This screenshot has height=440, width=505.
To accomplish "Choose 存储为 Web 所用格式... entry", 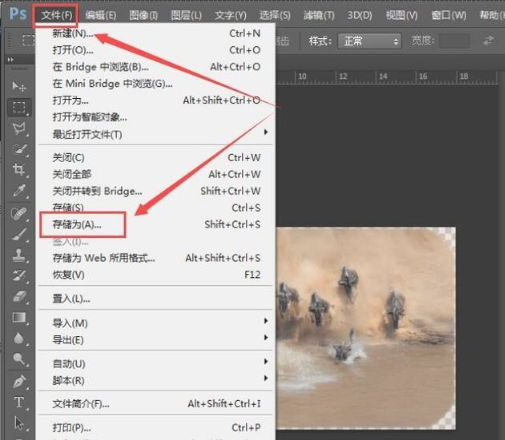I will tap(155, 258).
